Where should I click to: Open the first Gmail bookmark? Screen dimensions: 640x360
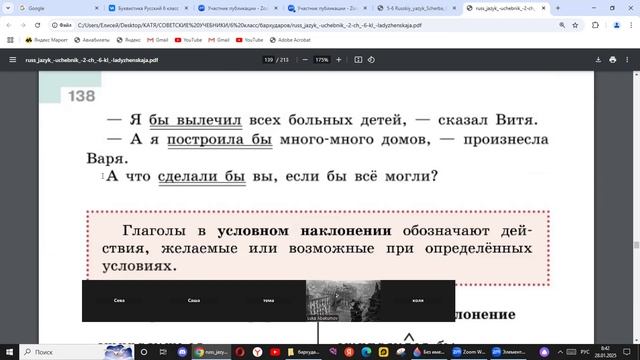[x=158, y=40]
